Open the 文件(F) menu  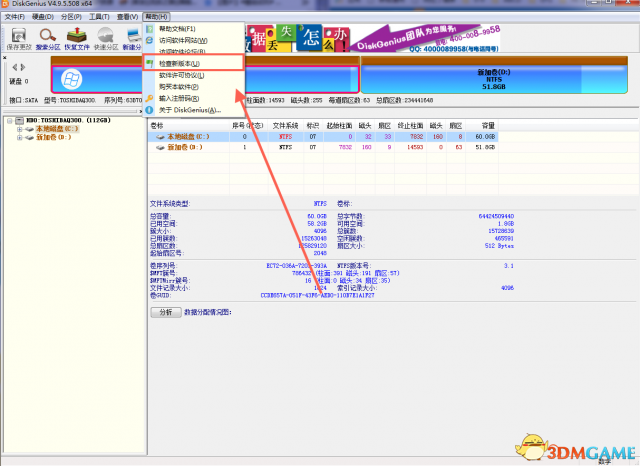click(15, 17)
